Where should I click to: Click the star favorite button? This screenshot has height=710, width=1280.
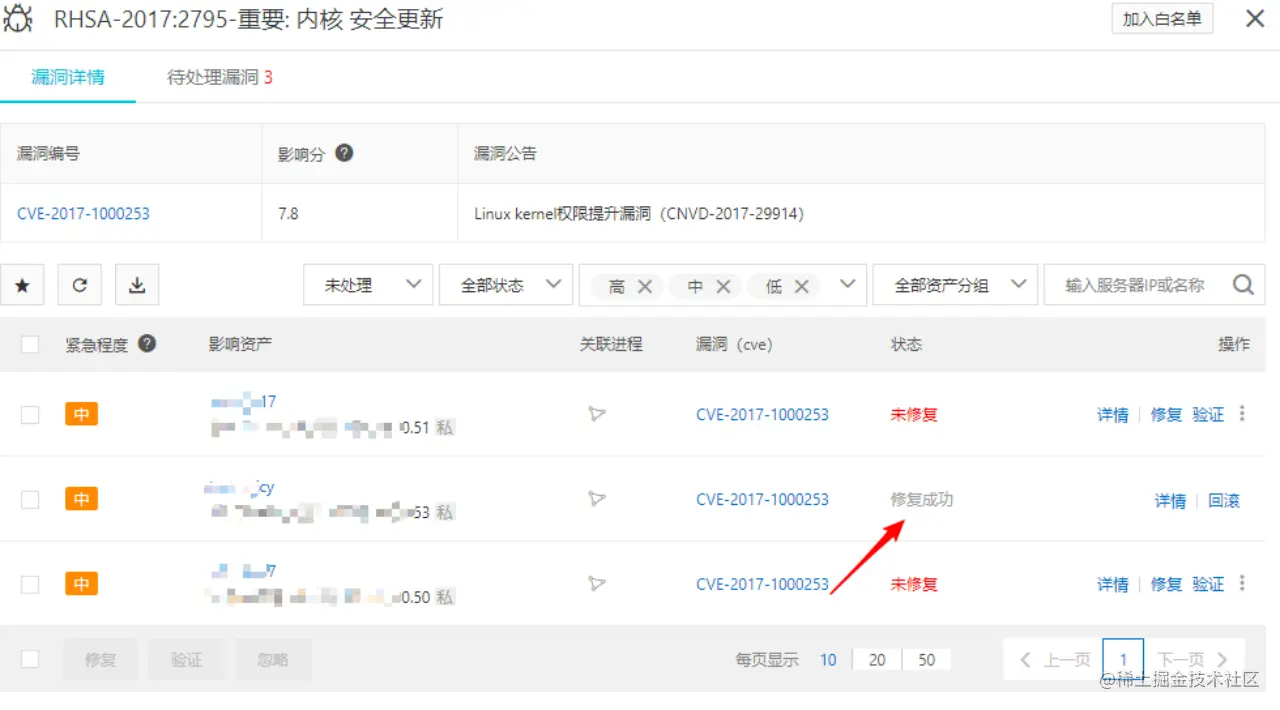(22, 285)
